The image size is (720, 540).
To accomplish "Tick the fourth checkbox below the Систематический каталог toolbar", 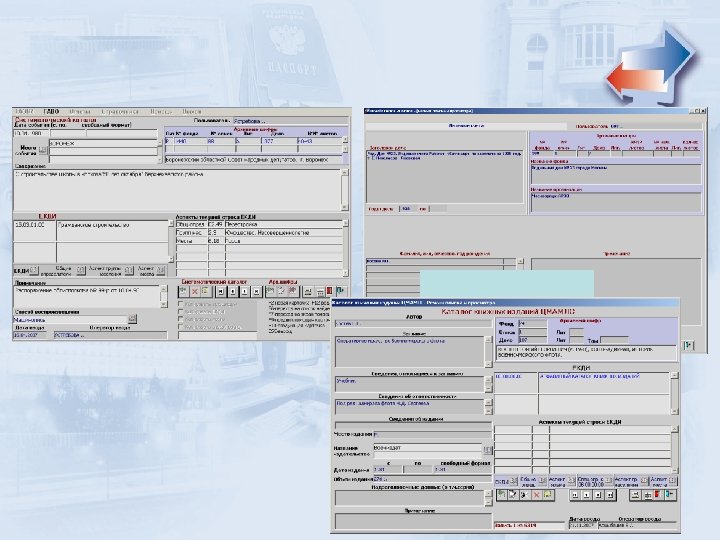I will coord(180,326).
